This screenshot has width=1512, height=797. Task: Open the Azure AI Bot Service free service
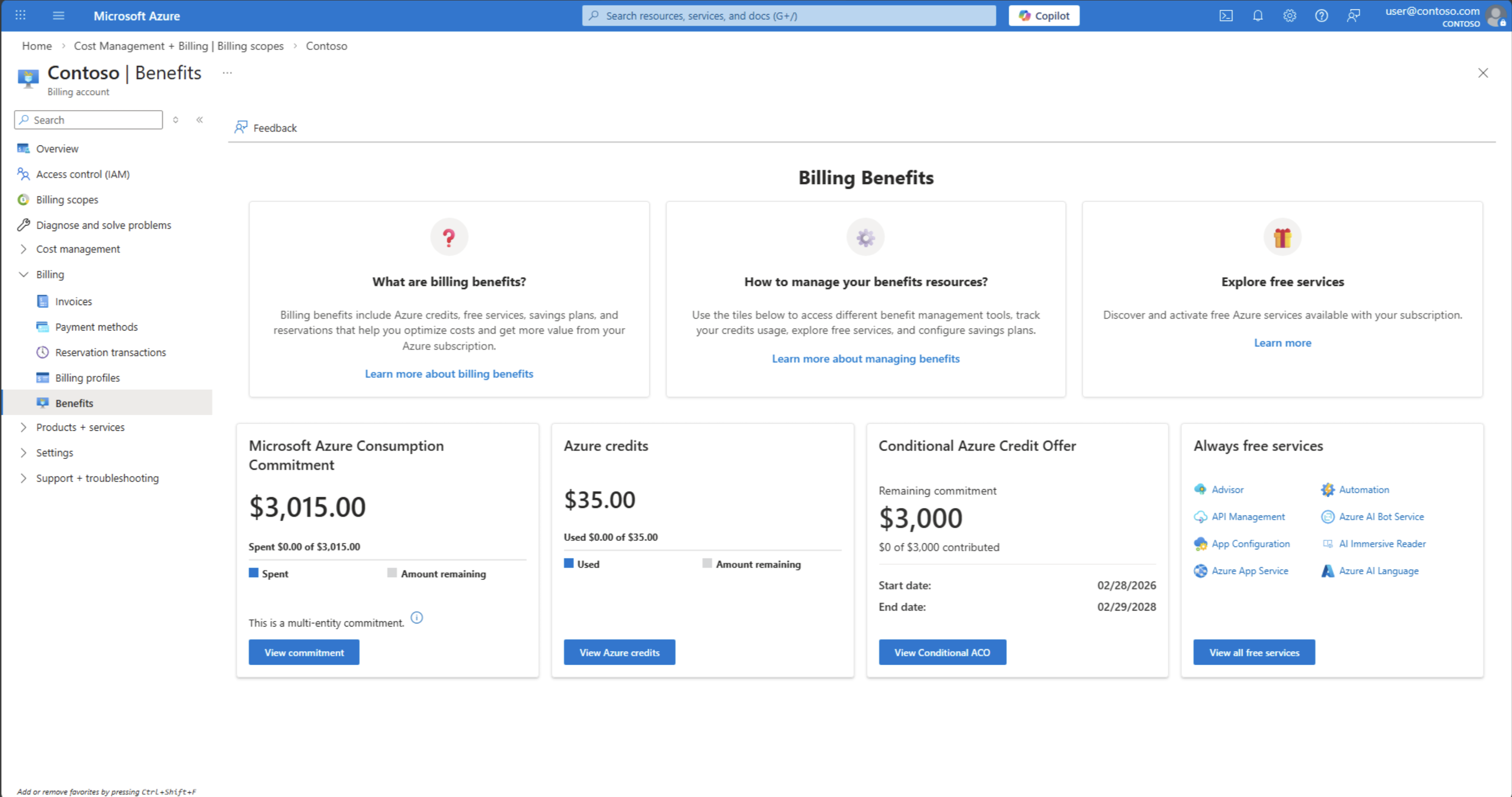coord(1381,516)
